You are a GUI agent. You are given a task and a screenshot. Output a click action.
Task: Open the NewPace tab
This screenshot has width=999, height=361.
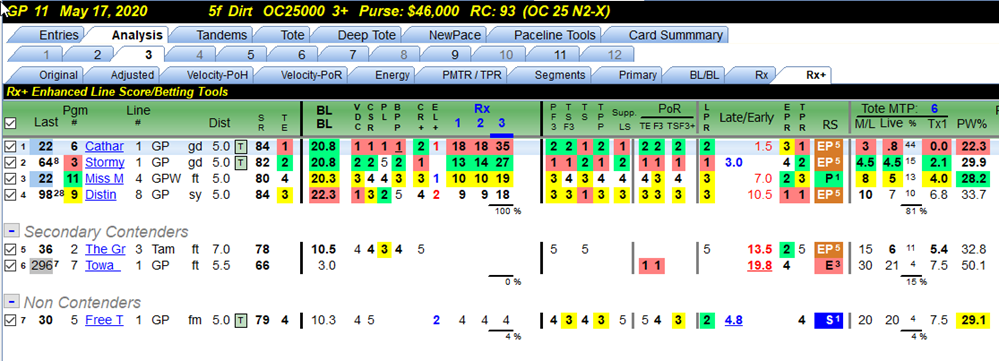click(x=454, y=35)
